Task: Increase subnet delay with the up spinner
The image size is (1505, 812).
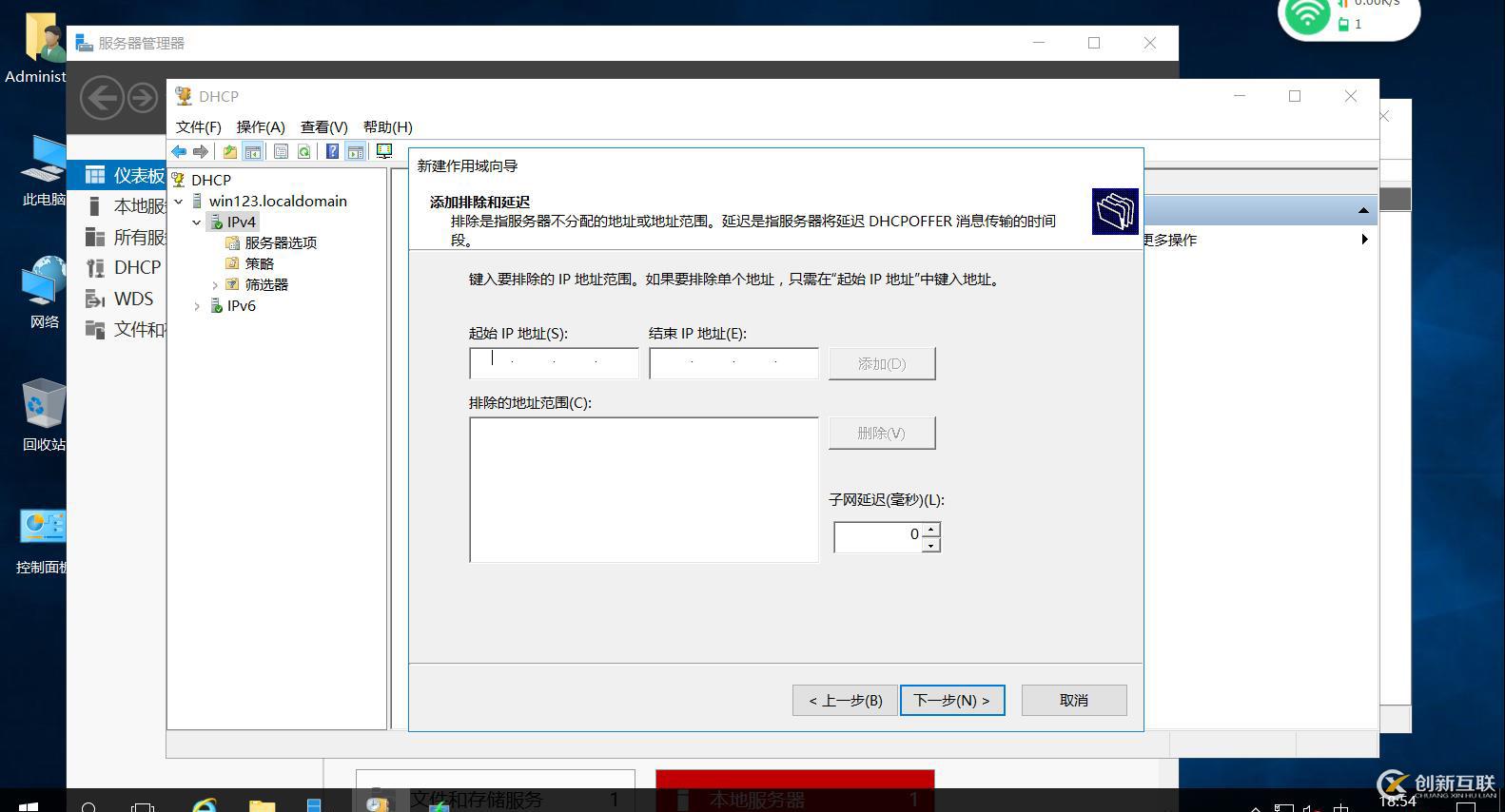Action: tap(931, 530)
